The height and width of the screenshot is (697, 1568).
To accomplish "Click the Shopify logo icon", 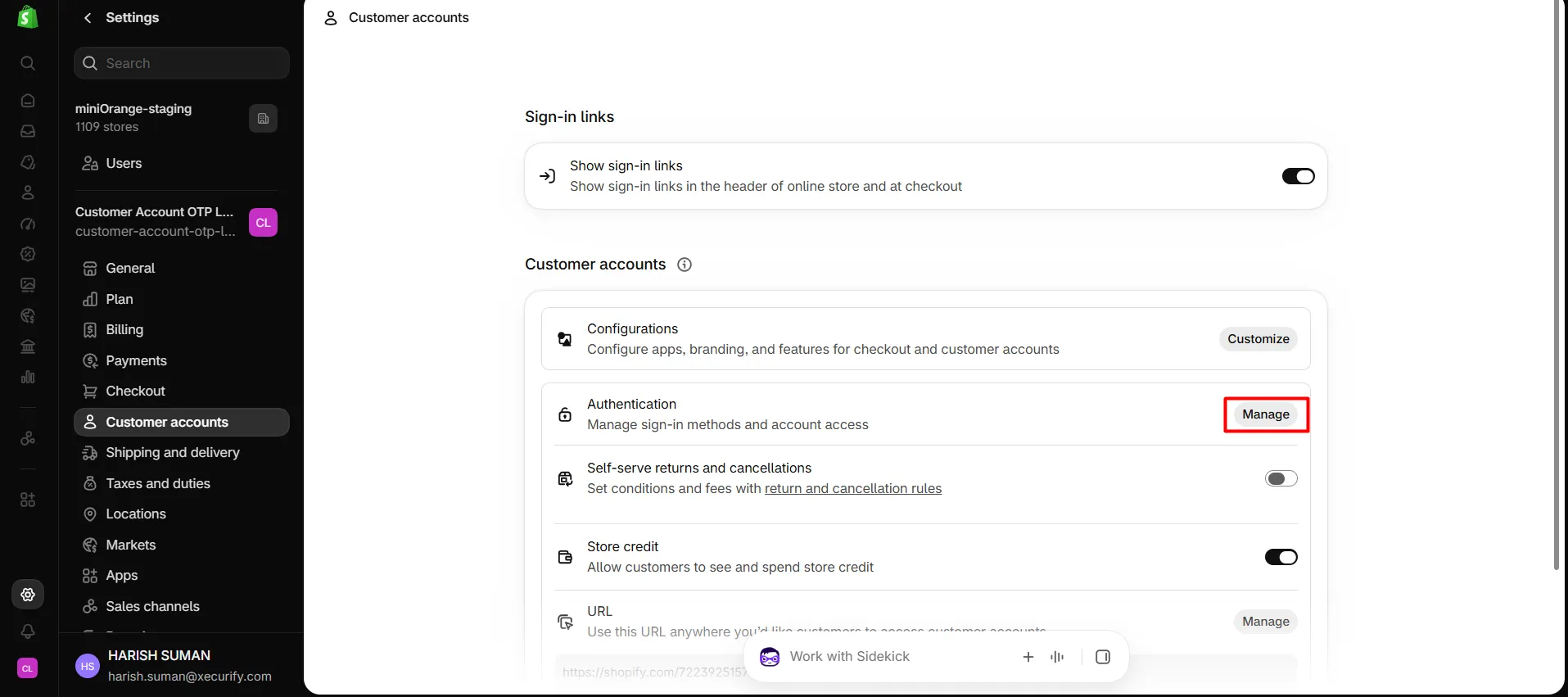I will 28,17.
